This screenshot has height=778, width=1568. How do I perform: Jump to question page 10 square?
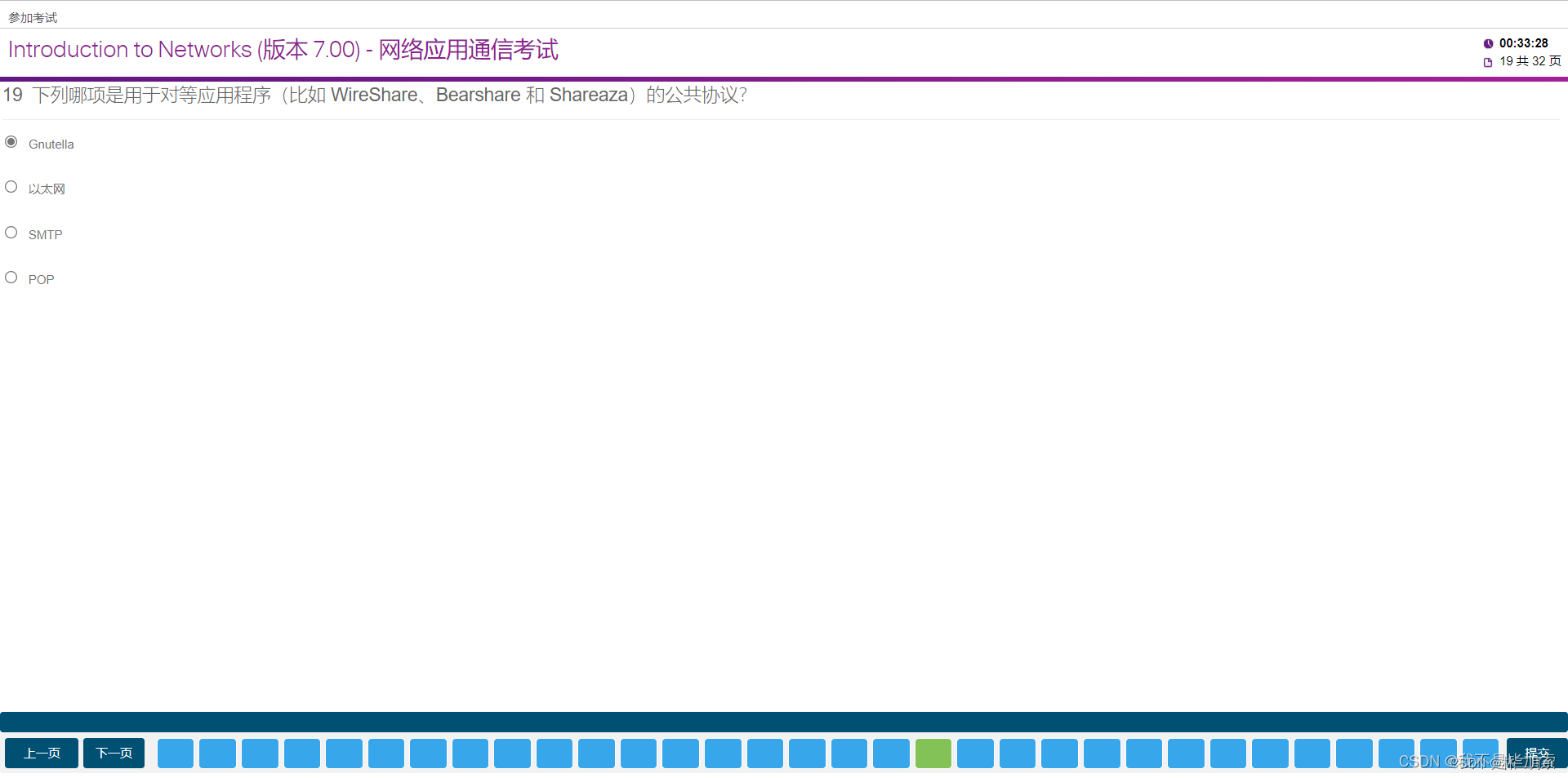pyautogui.click(x=555, y=753)
